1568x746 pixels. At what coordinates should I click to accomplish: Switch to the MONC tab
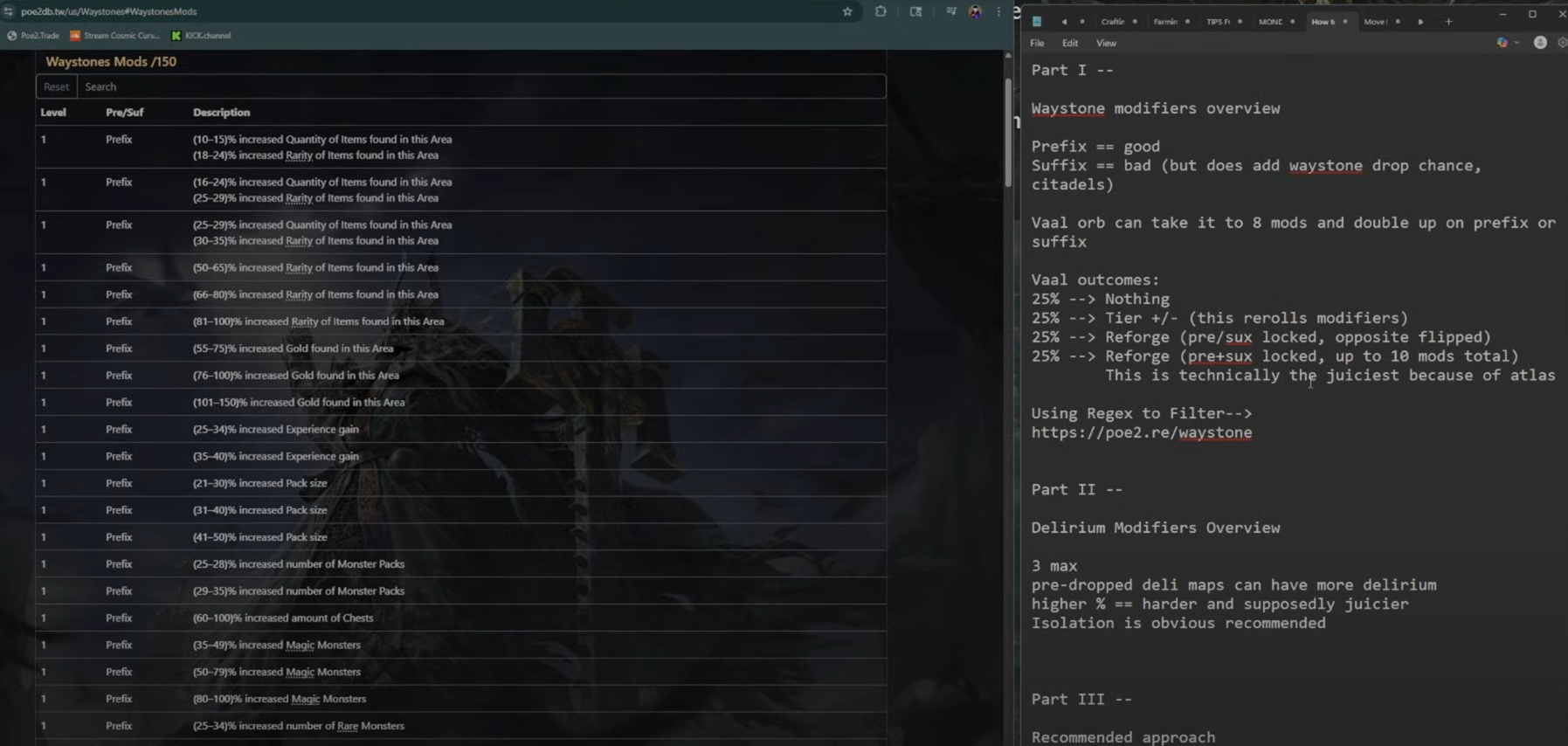click(x=1270, y=22)
